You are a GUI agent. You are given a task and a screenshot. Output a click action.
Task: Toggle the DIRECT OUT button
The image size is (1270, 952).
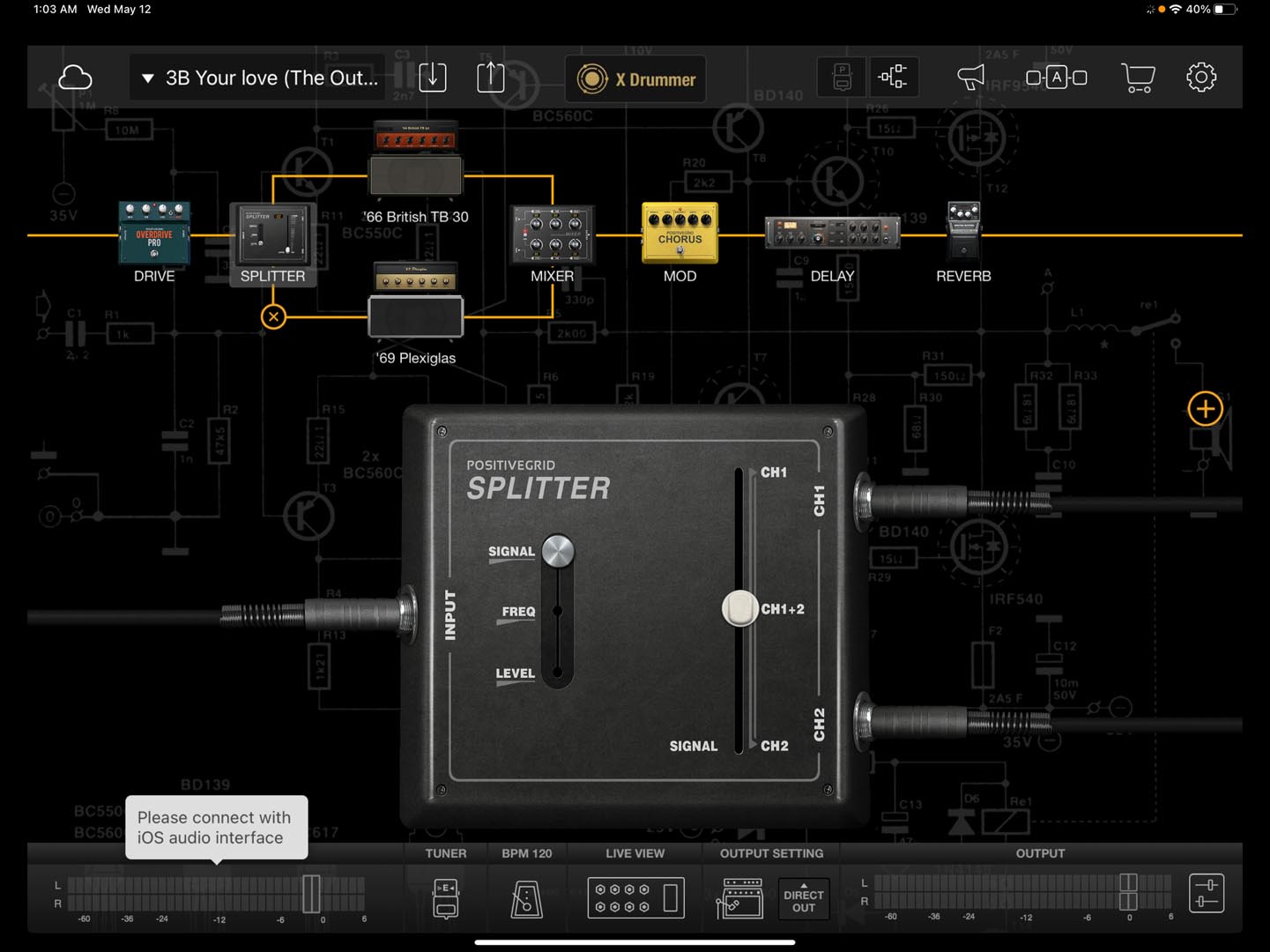tap(804, 899)
